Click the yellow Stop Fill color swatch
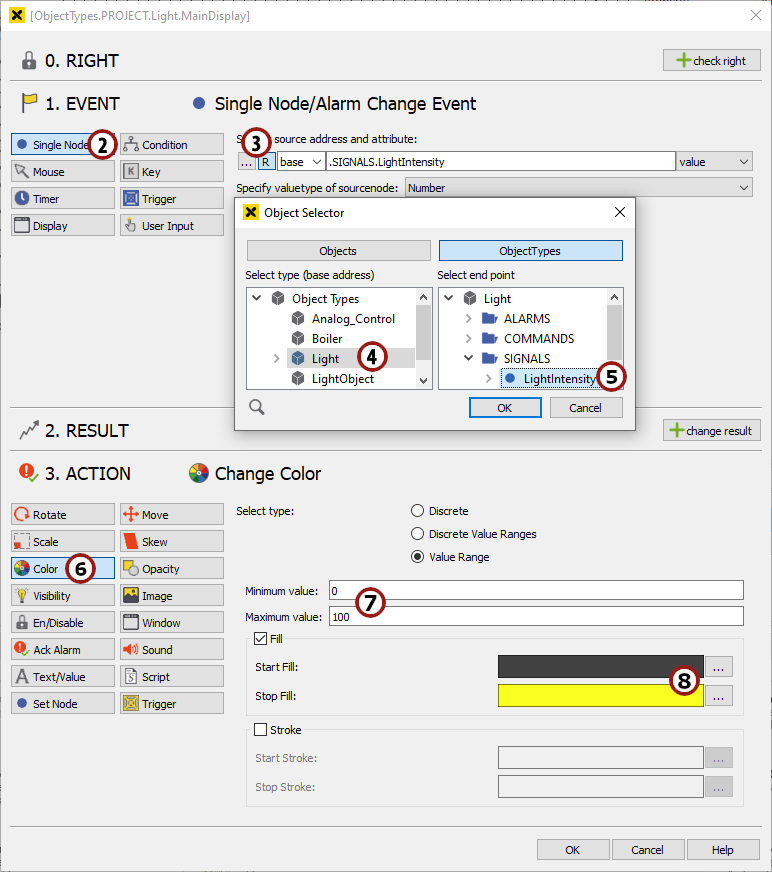Viewport: 772px width, 872px height. coord(600,695)
